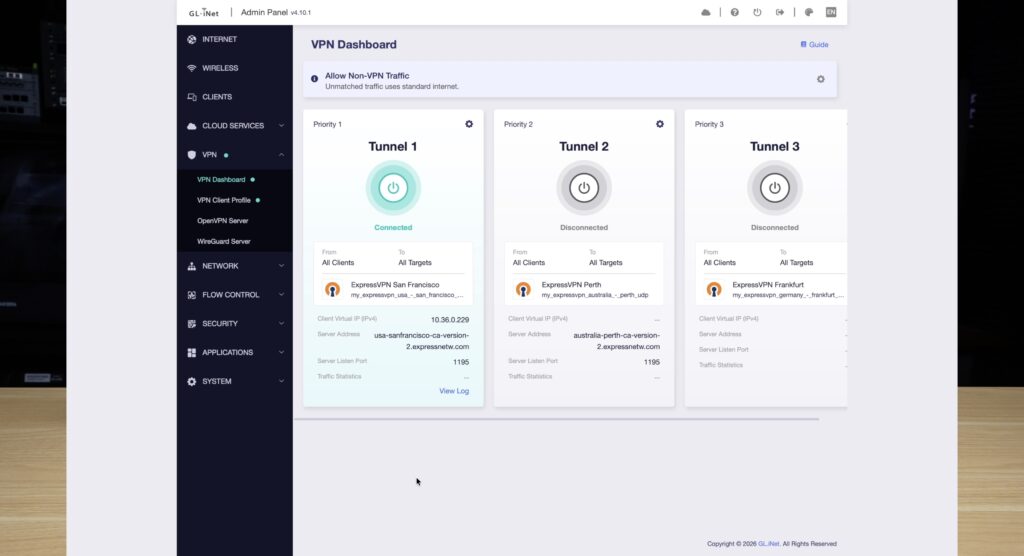Screen dimensions: 1024x556
Task: Click the info icon beside Allow Non-VPN Traffic
Action: 315,79
